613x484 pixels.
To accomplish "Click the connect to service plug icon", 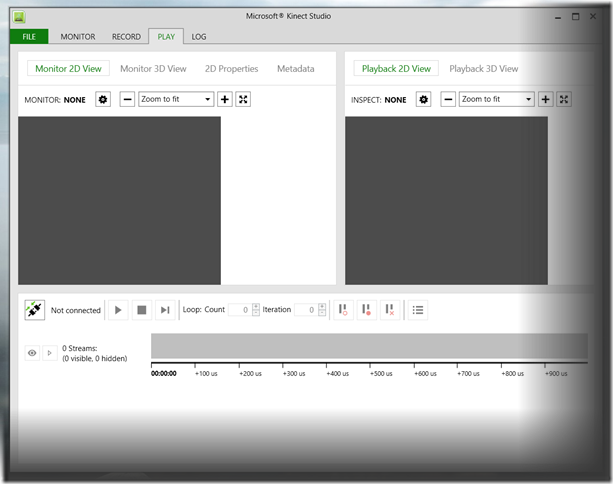I will 34,310.
